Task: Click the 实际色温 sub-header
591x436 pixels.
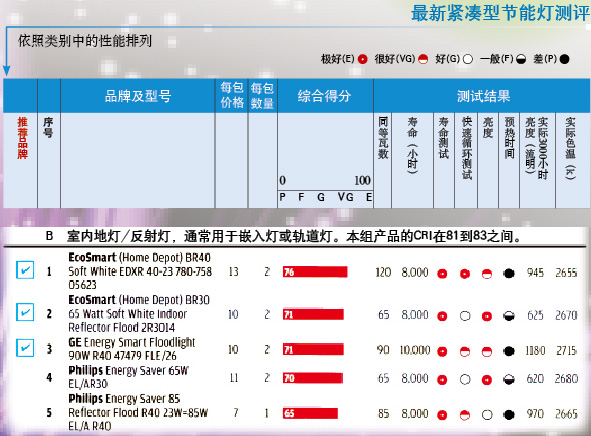Action: pos(570,148)
